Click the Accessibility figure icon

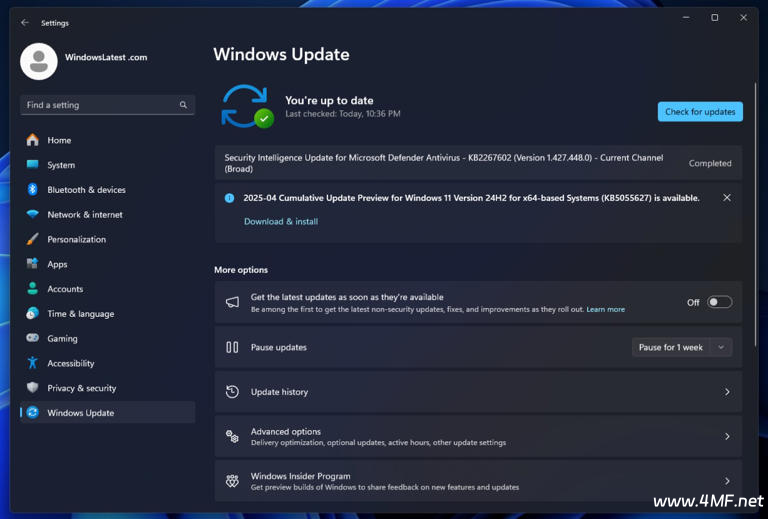tap(33, 363)
